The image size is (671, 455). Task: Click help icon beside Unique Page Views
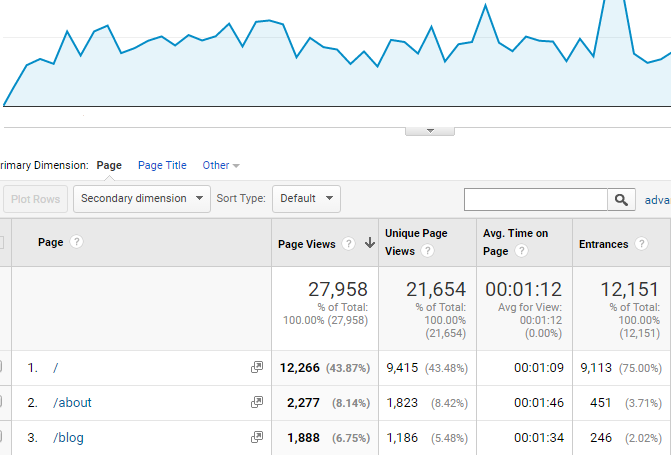click(x=427, y=251)
